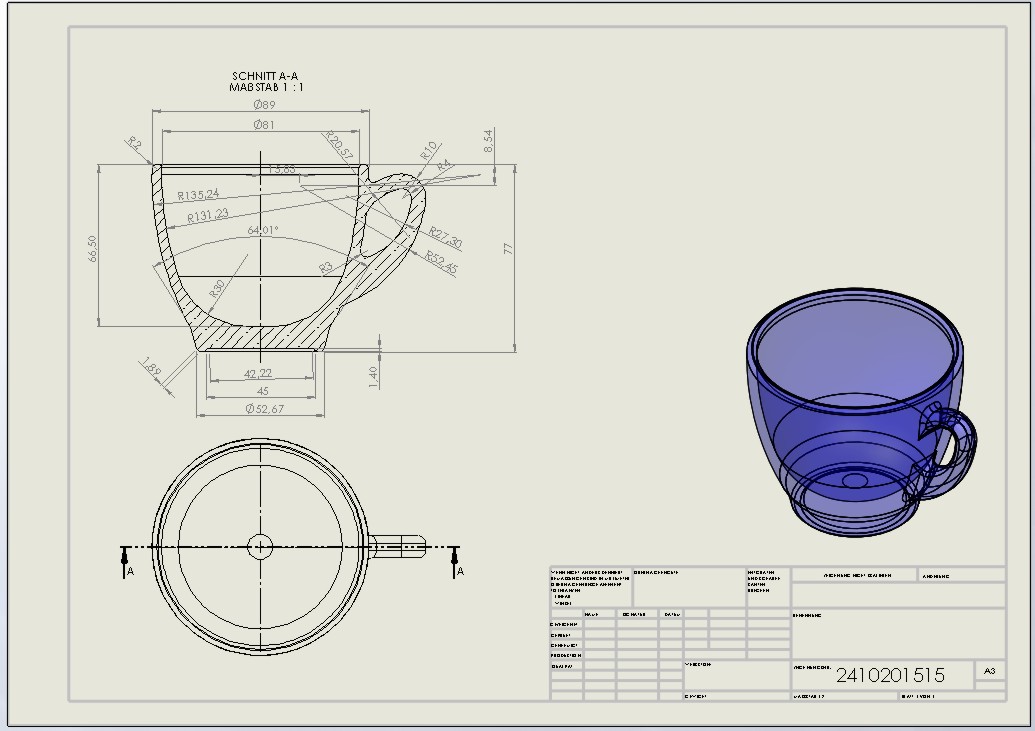Select the R30 bottom radius dimension
This screenshot has height=731, width=1035.
[217, 289]
